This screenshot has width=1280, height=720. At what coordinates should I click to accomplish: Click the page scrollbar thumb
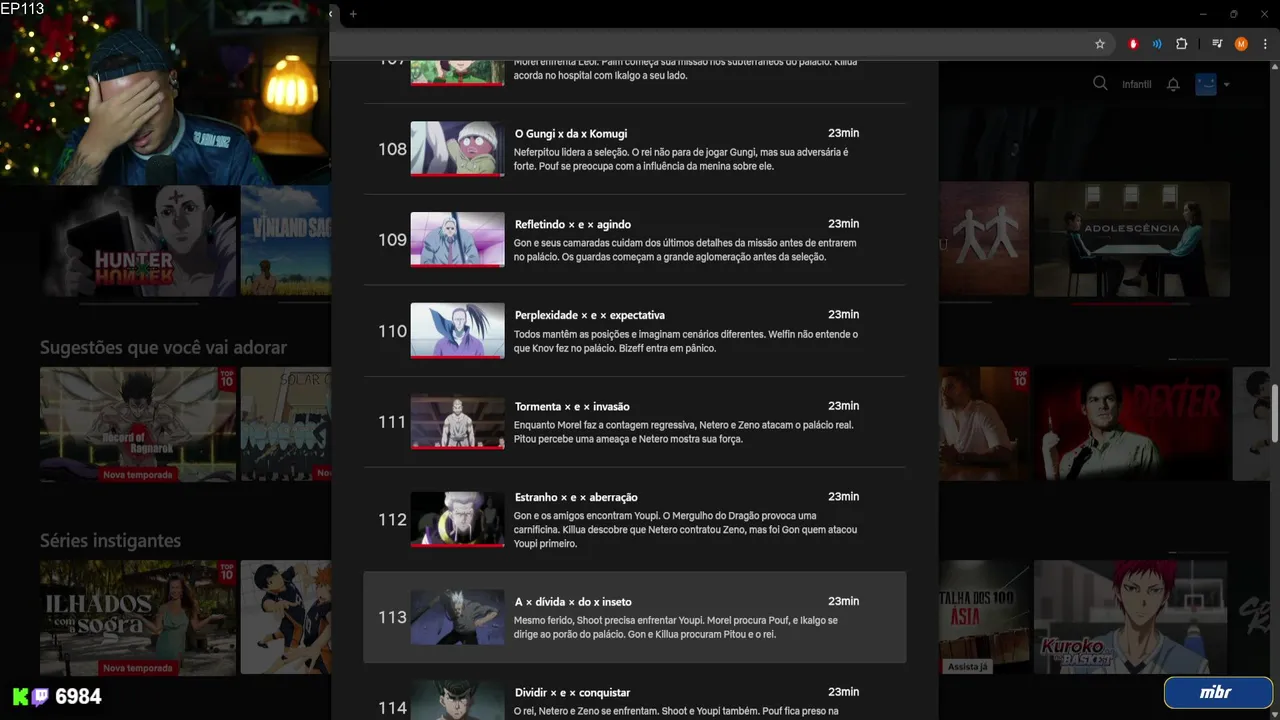coord(1275,412)
